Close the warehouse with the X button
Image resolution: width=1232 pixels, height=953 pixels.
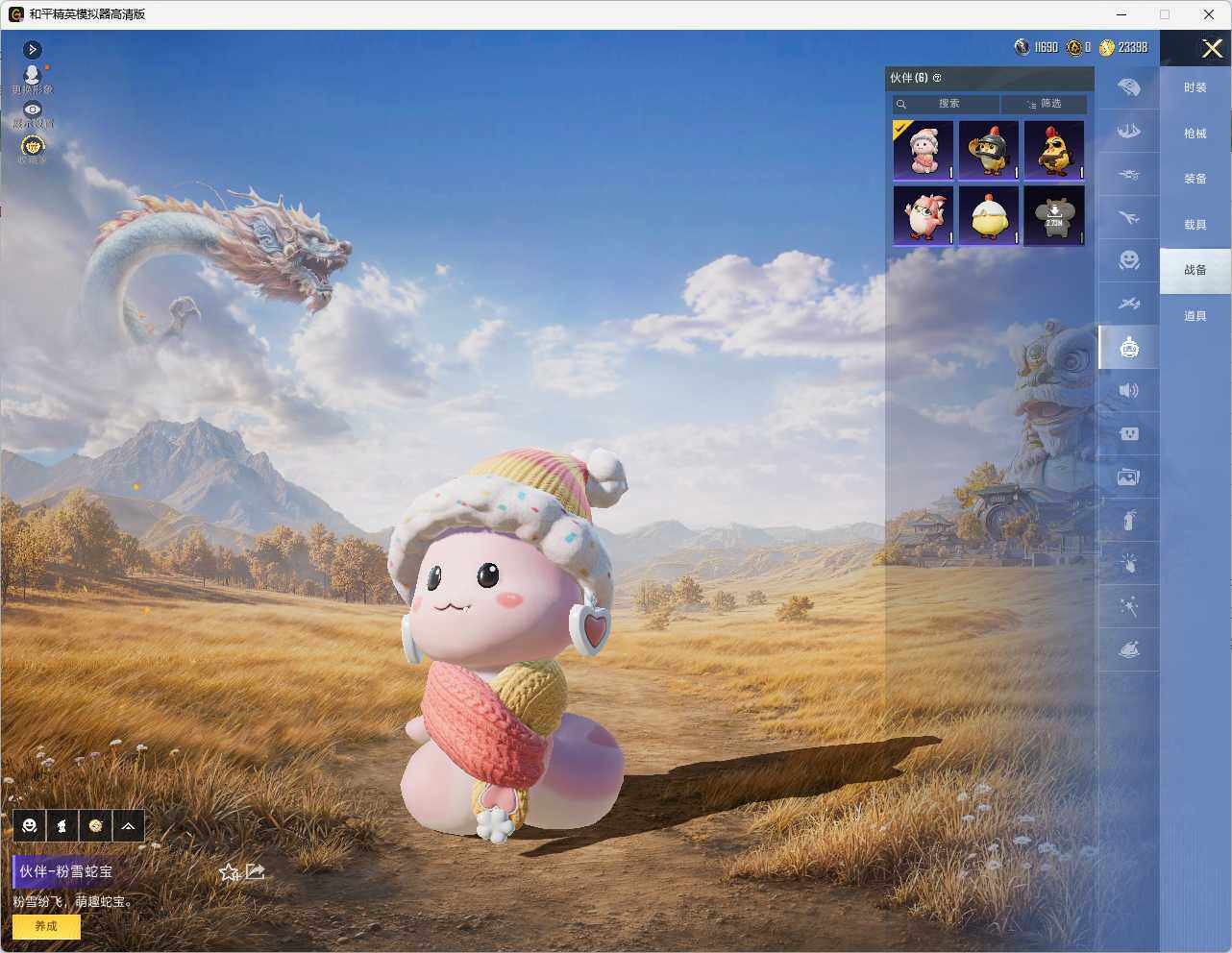(x=1212, y=48)
